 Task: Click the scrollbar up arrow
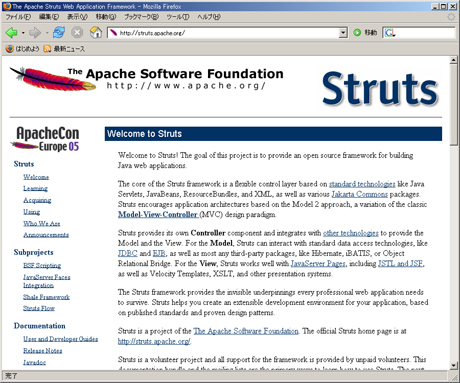(454, 60)
